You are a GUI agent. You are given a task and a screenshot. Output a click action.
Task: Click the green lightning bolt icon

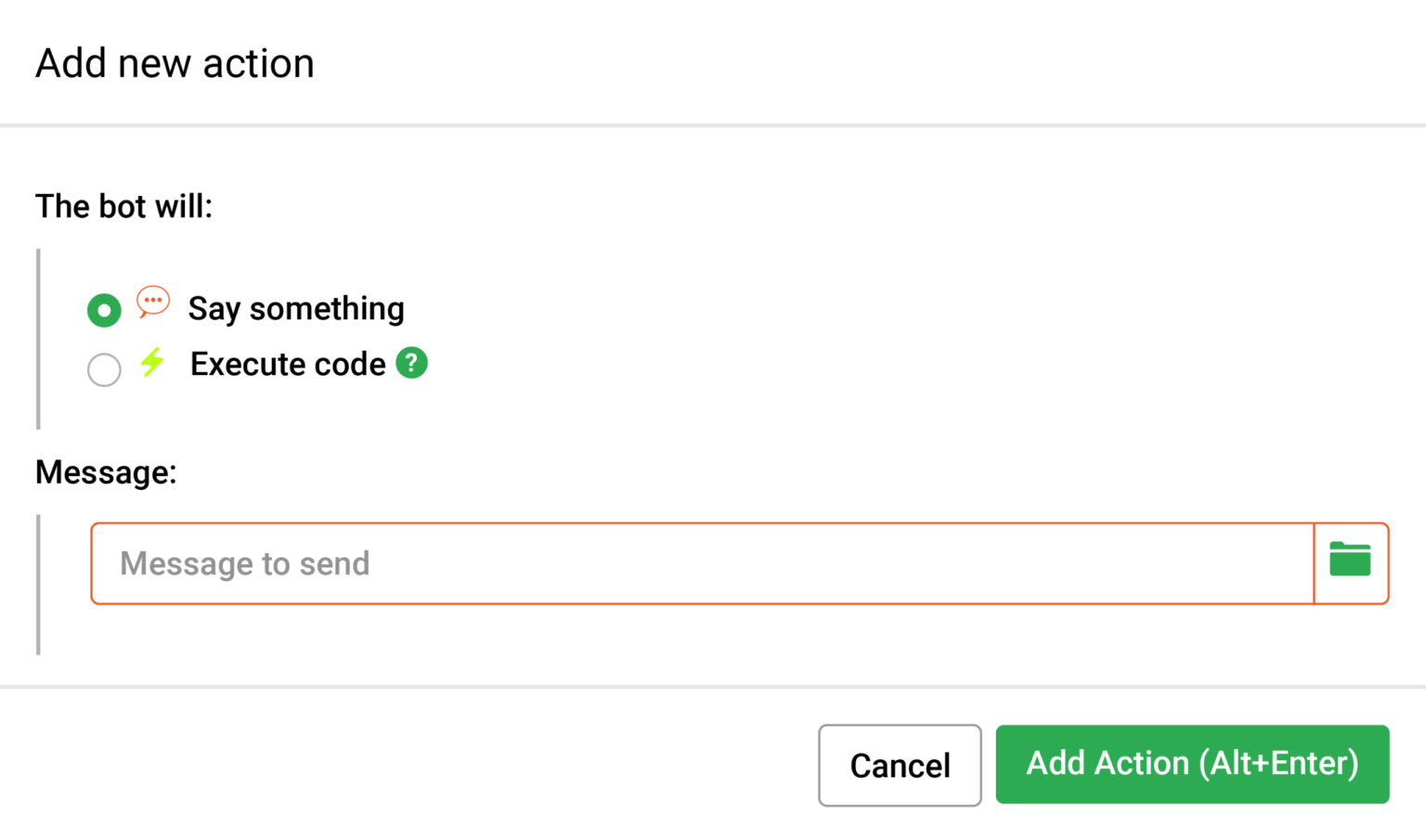click(x=152, y=362)
